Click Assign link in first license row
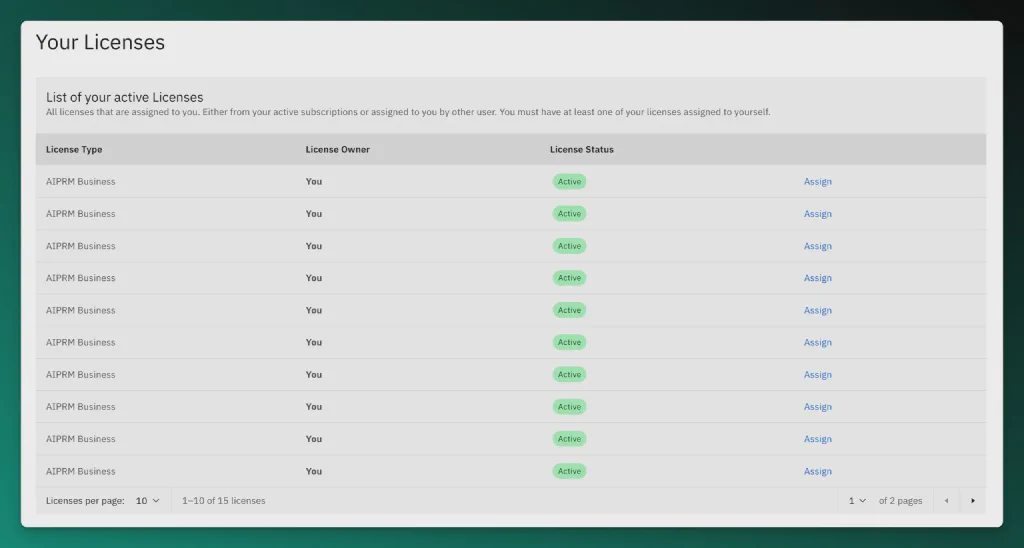This screenshot has height=548, width=1024. [817, 182]
